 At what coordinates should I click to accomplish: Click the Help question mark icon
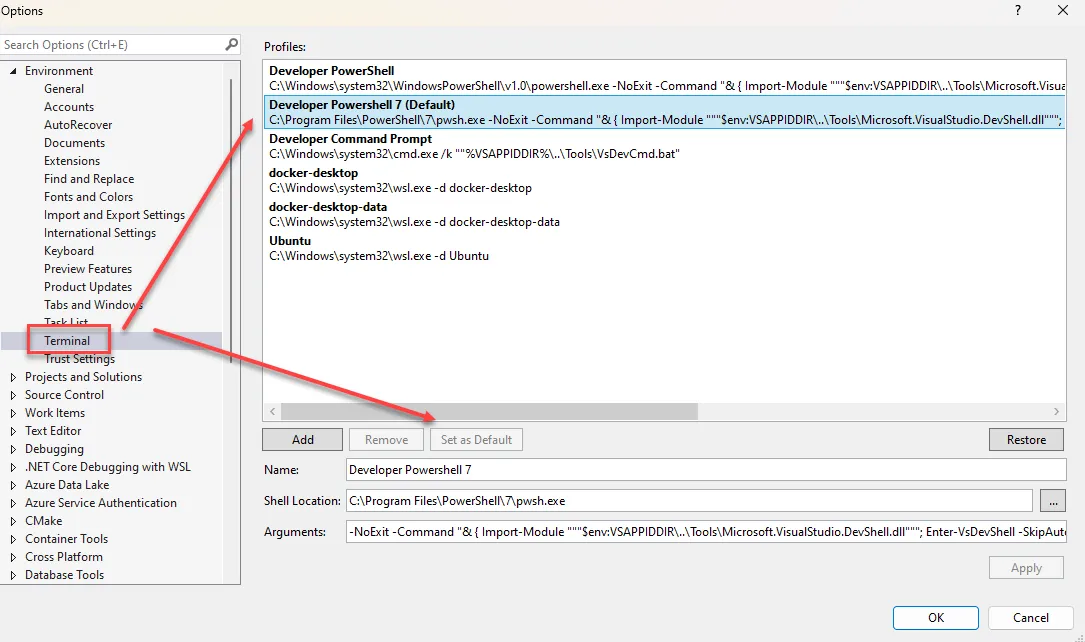coord(1017,10)
